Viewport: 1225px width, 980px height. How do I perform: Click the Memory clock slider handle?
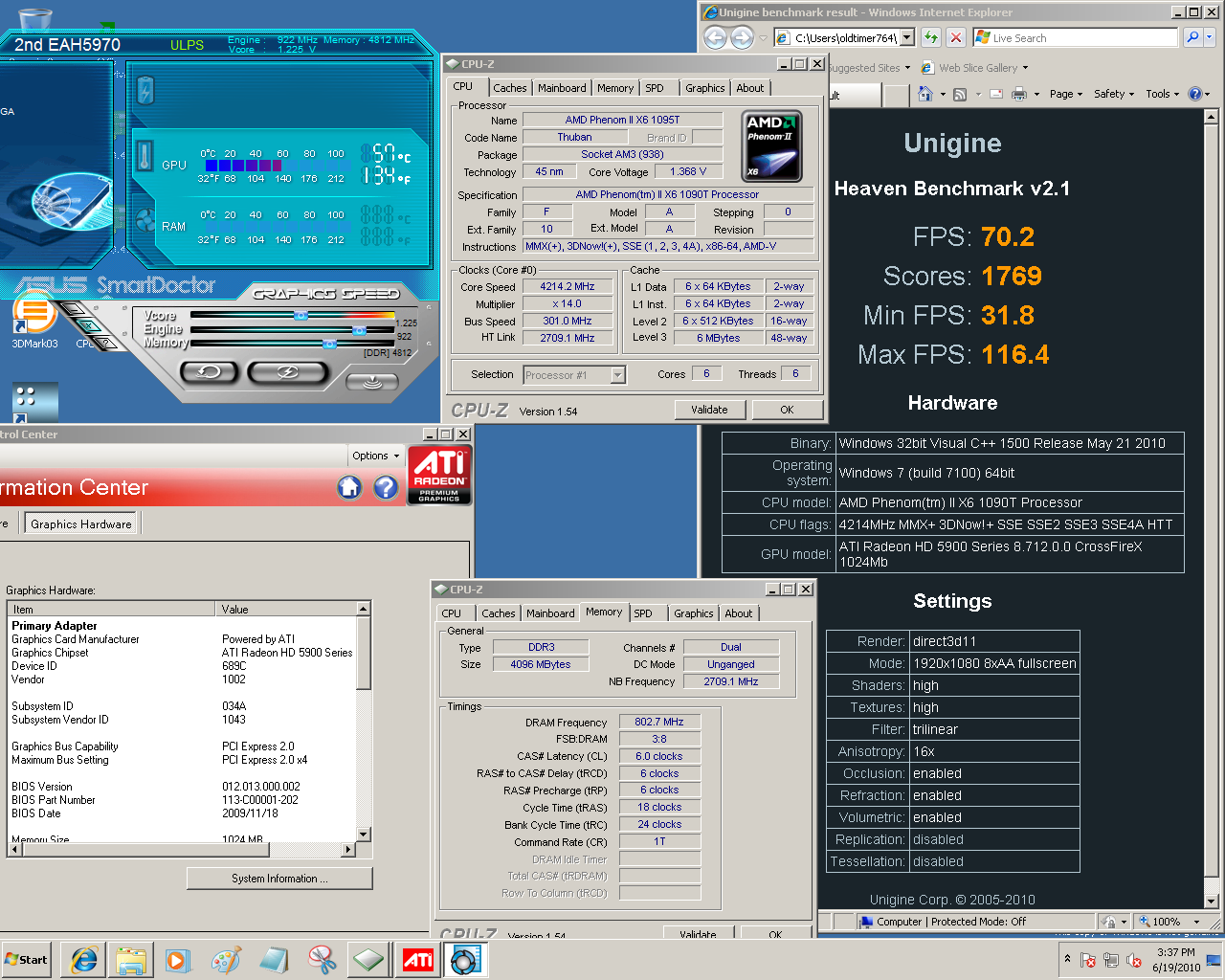click(x=329, y=344)
